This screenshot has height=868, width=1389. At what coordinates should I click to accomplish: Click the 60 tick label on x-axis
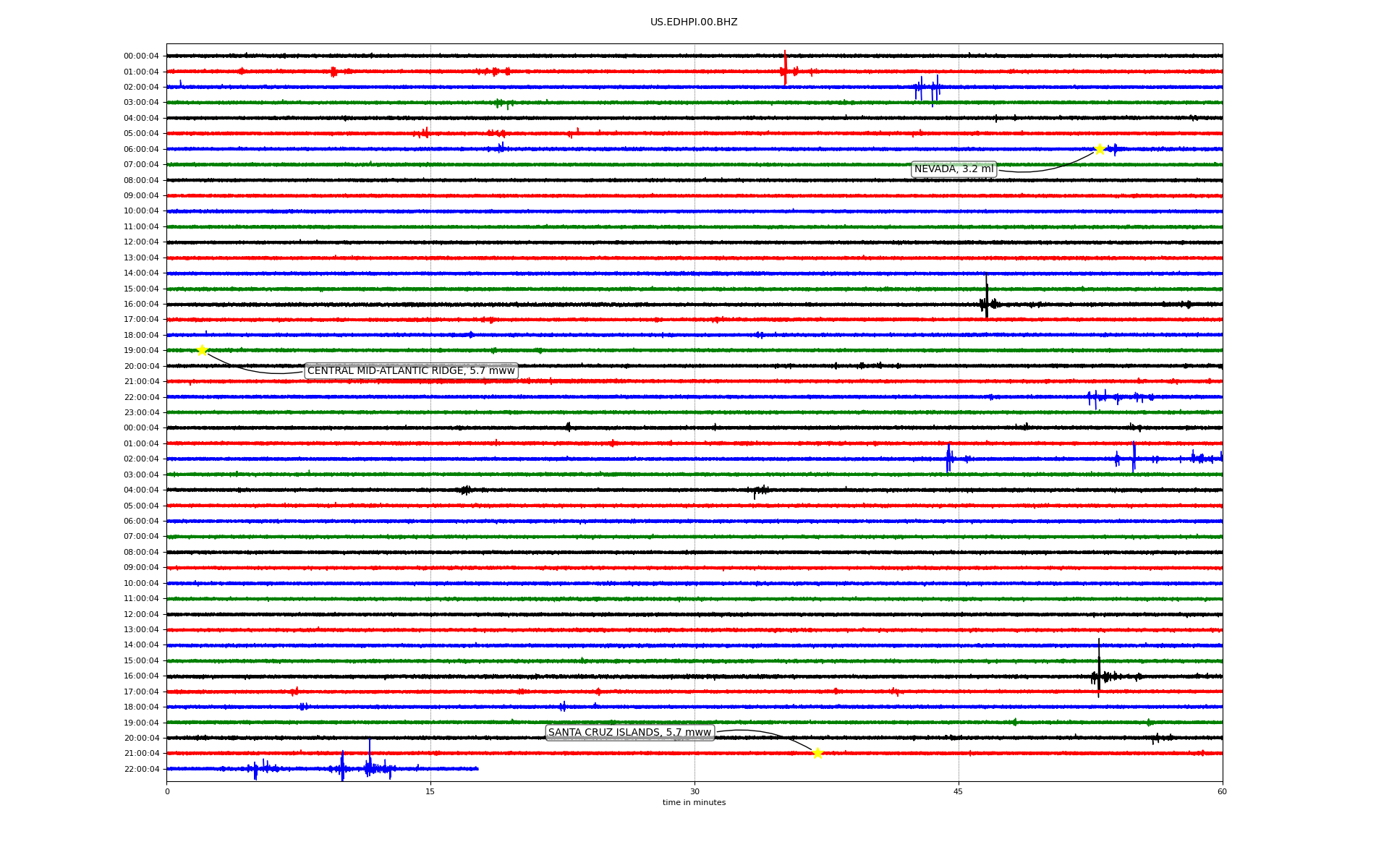pos(1222,791)
